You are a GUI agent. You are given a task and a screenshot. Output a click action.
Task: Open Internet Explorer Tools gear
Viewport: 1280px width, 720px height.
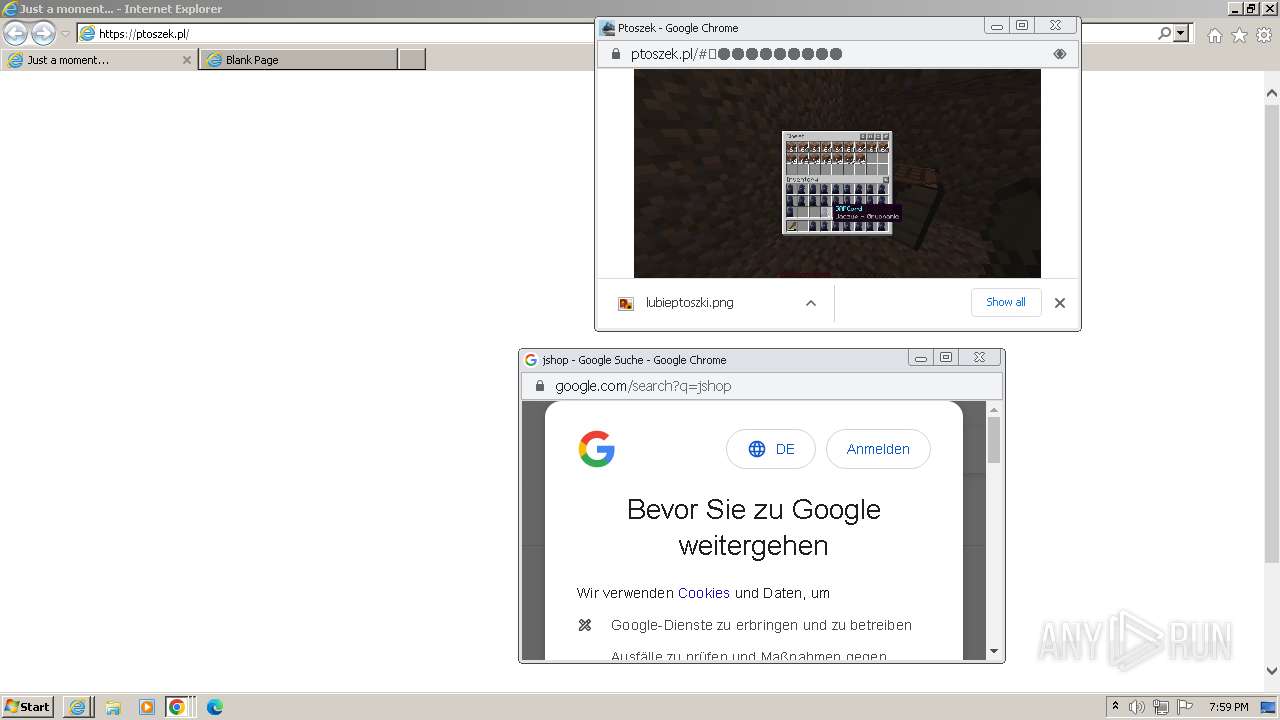pyautogui.click(x=1264, y=35)
